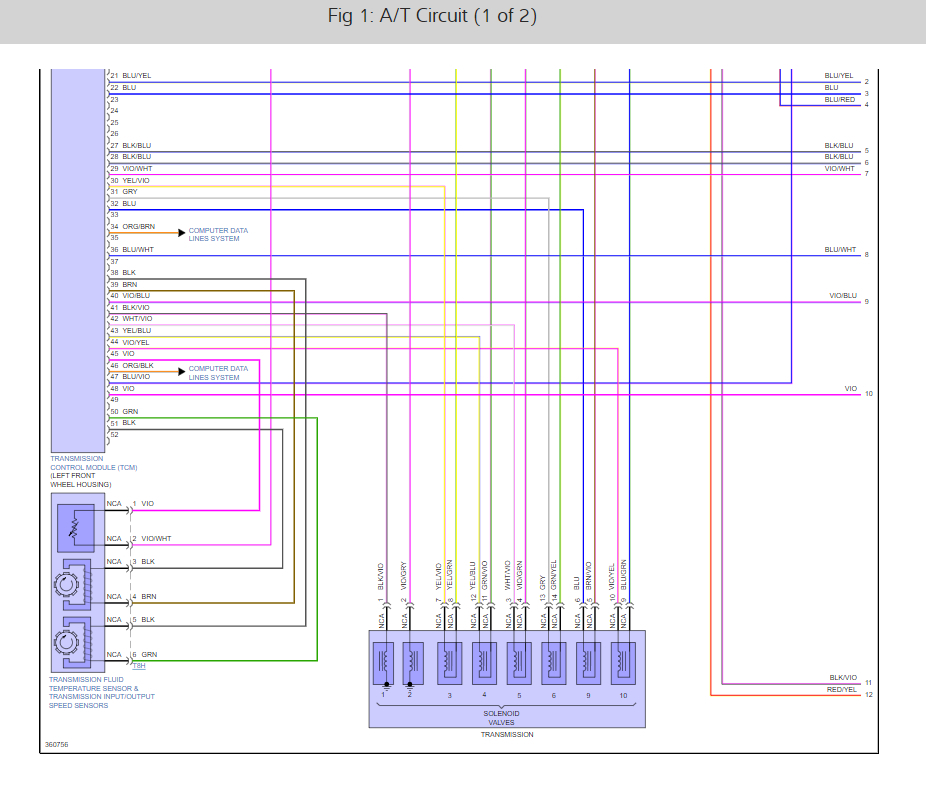
Task: Select TCM pin 46 ORG/BLK label
Action: [132, 365]
